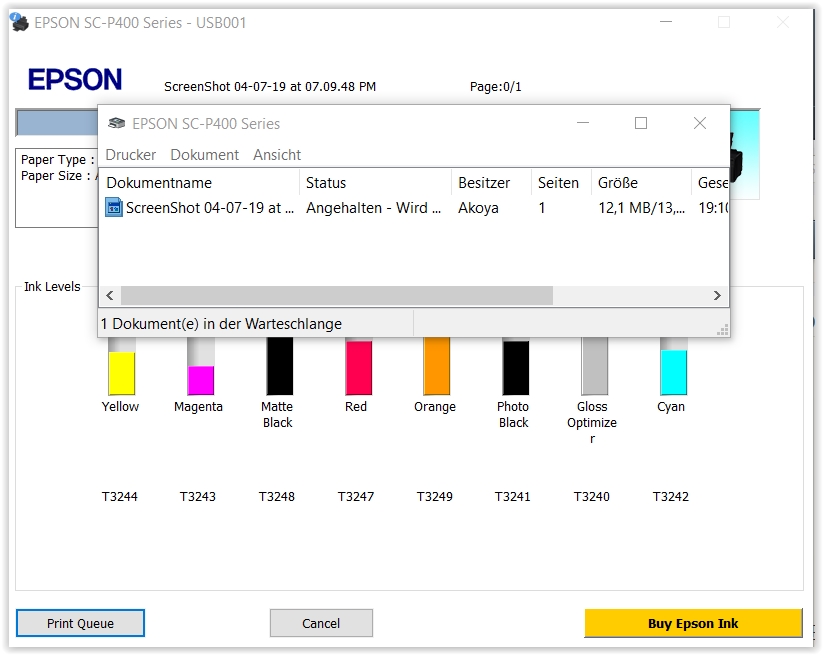Click the Gloss Optimizer cartridge indicator
Viewport: 823px width, 655px height.
point(594,366)
